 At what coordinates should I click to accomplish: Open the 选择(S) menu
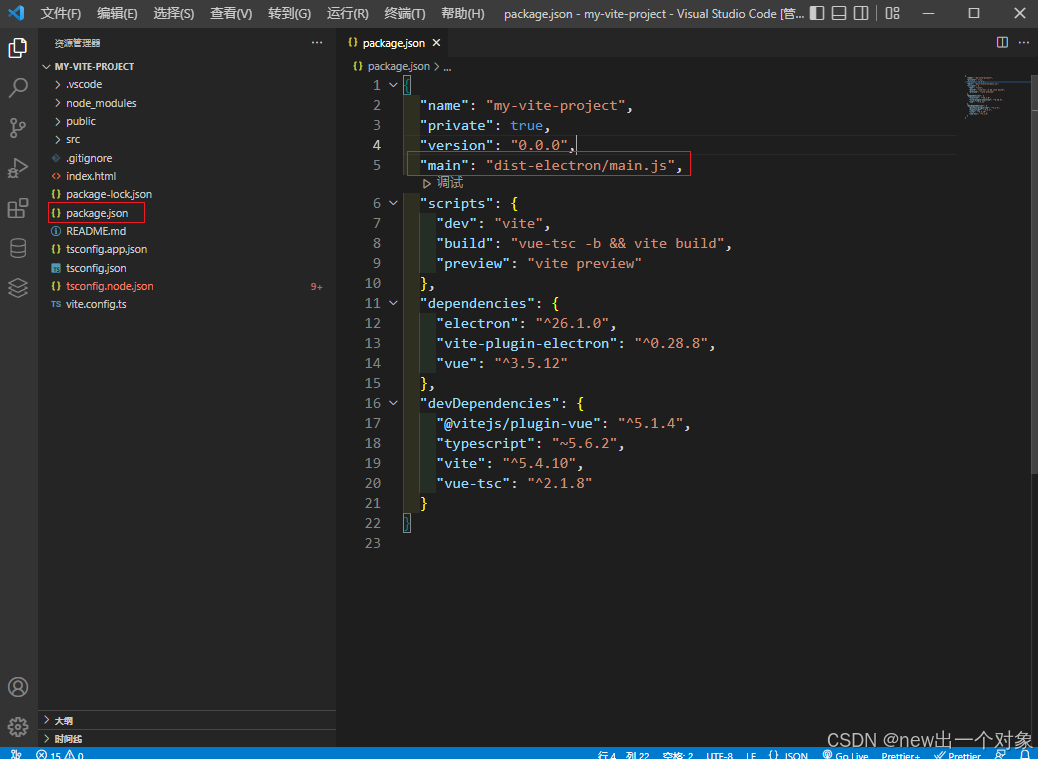(174, 13)
